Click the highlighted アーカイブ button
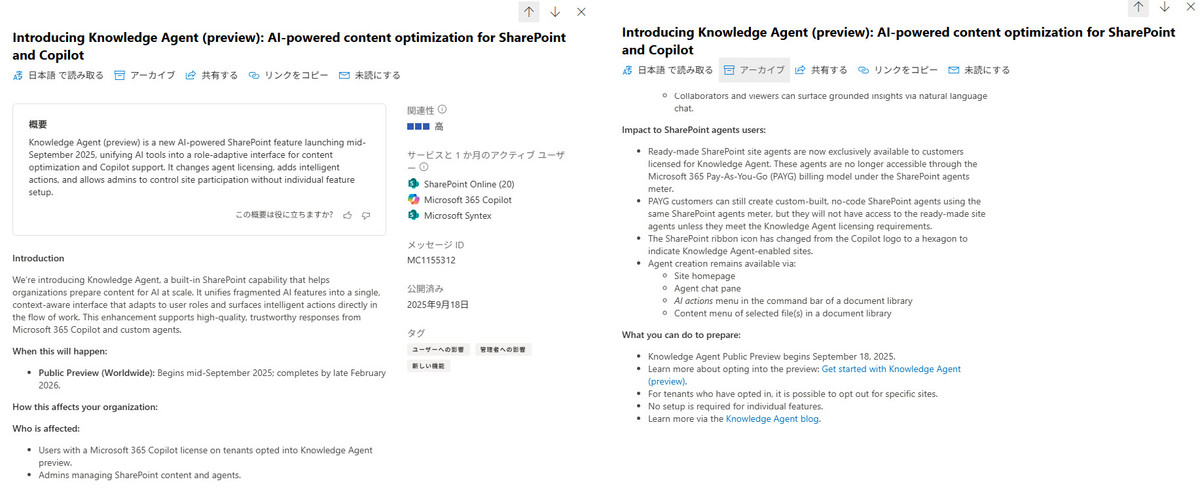 [754, 70]
